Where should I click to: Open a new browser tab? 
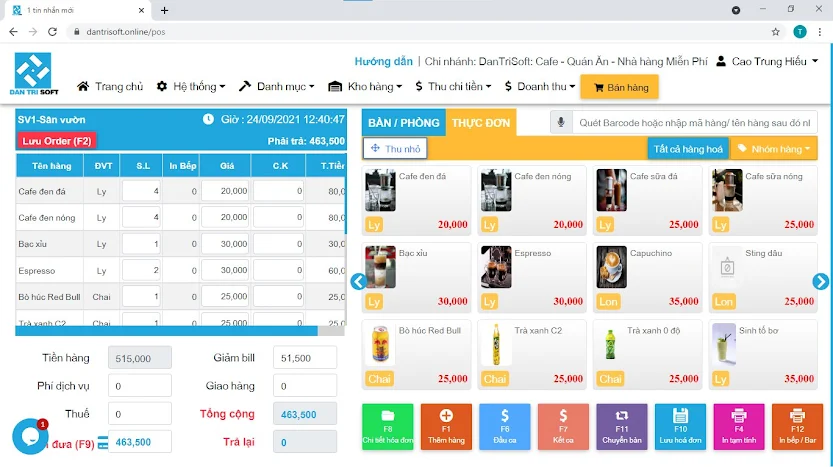[164, 10]
